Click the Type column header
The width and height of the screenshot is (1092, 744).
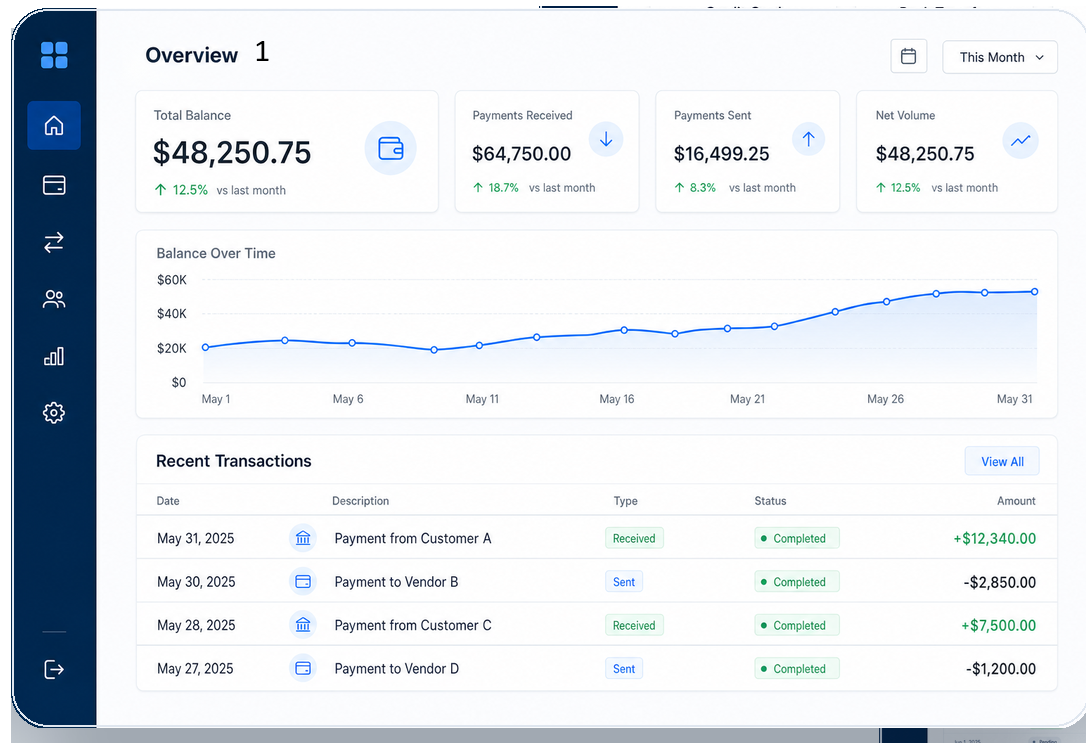tap(625, 501)
